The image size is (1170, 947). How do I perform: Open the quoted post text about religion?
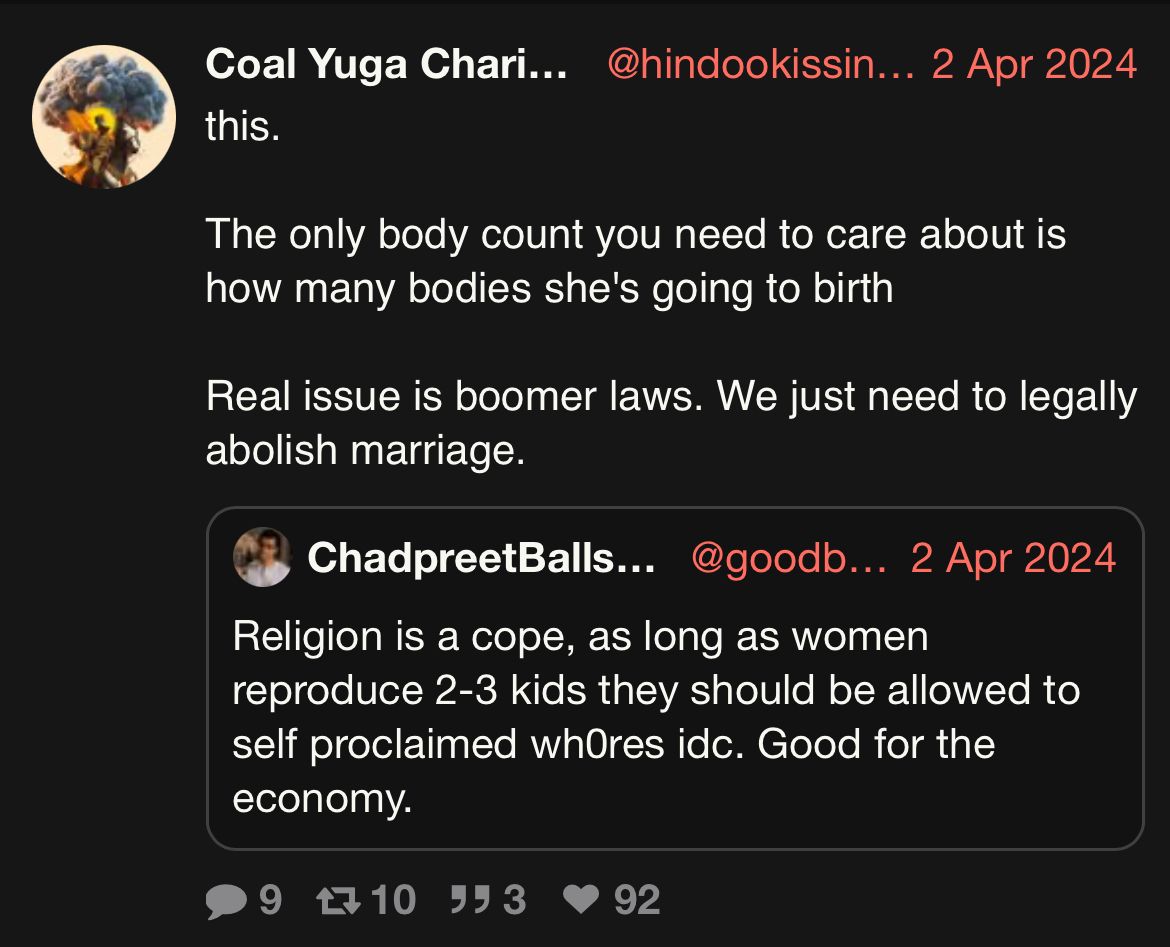point(656,717)
